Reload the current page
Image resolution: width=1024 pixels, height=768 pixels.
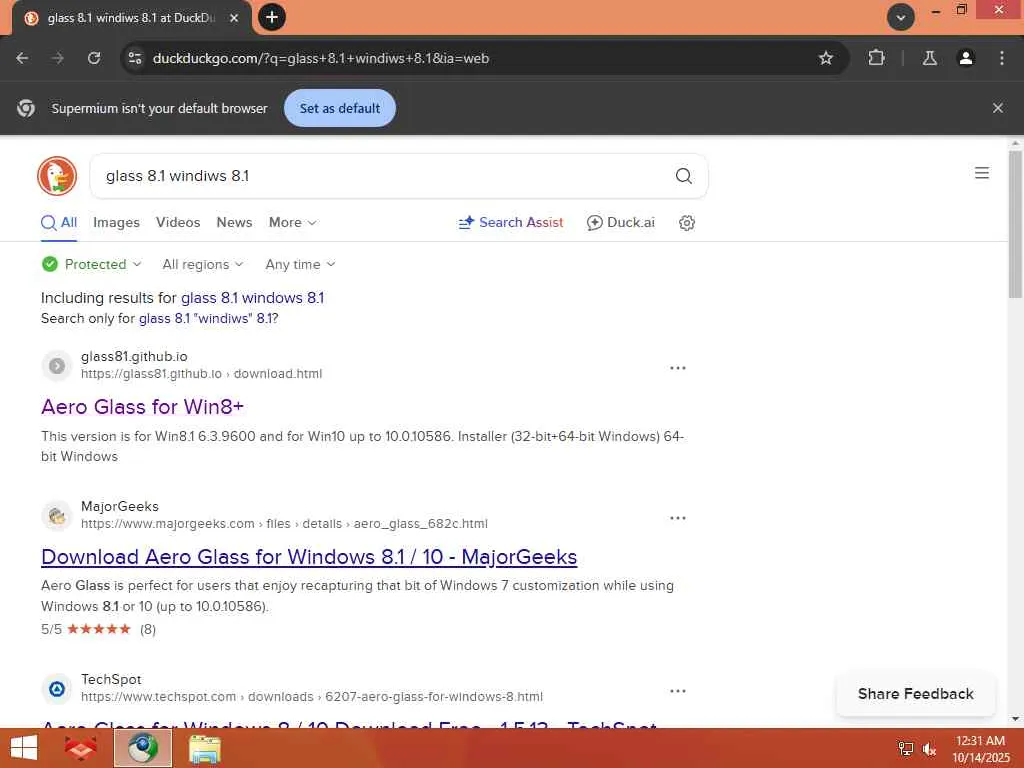click(94, 58)
